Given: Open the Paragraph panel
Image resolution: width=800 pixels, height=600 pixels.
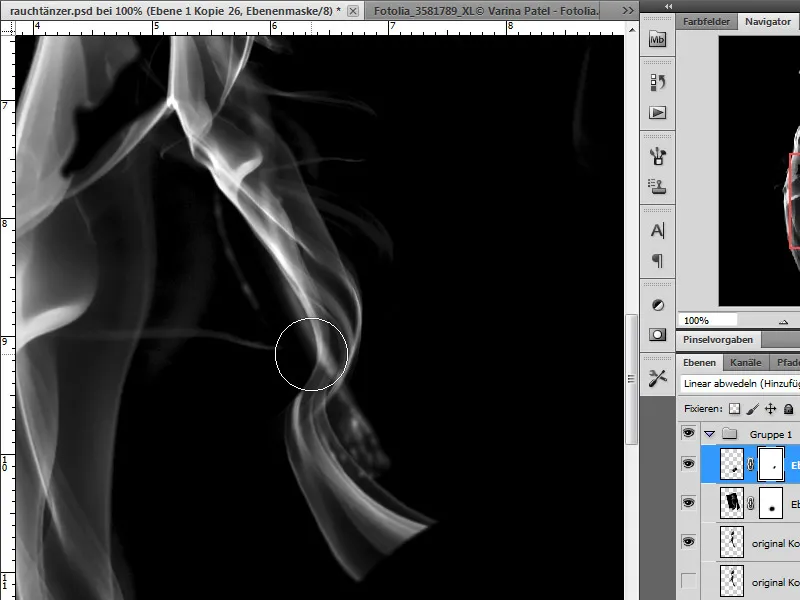Looking at the screenshot, I should pos(657,262).
